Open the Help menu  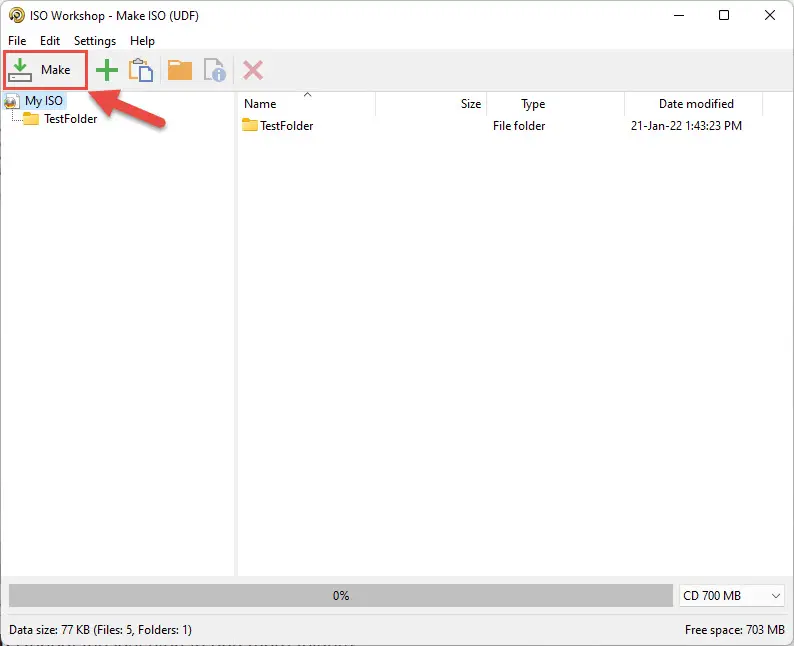[142, 41]
